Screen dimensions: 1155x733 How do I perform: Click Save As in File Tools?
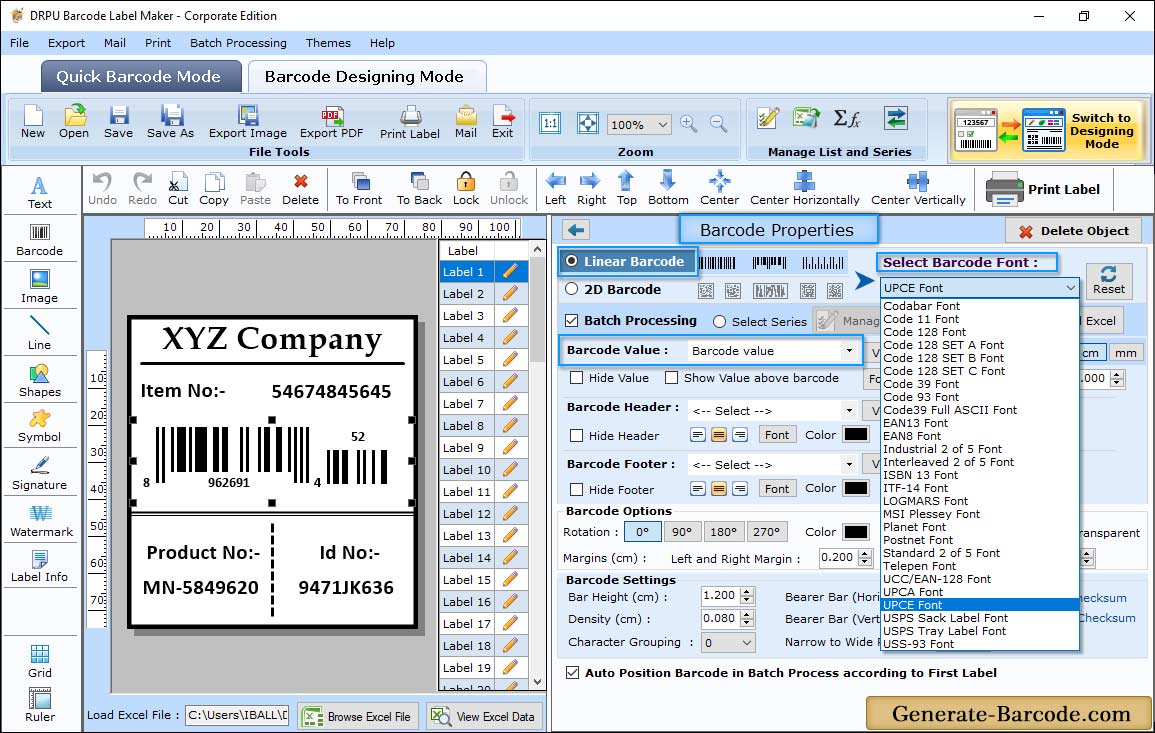(170, 122)
